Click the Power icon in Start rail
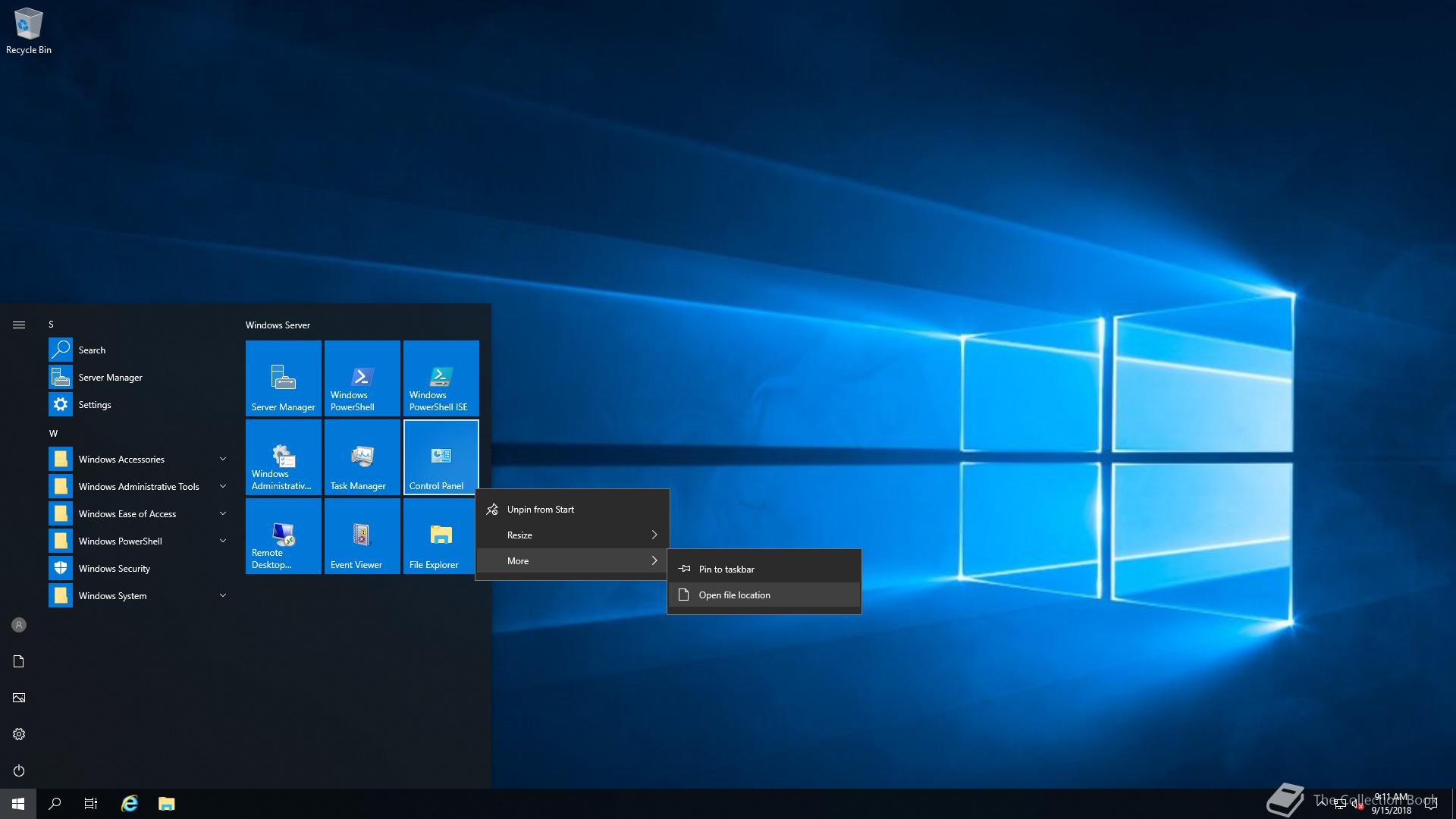Screen dimensions: 1456x819 pos(19,770)
